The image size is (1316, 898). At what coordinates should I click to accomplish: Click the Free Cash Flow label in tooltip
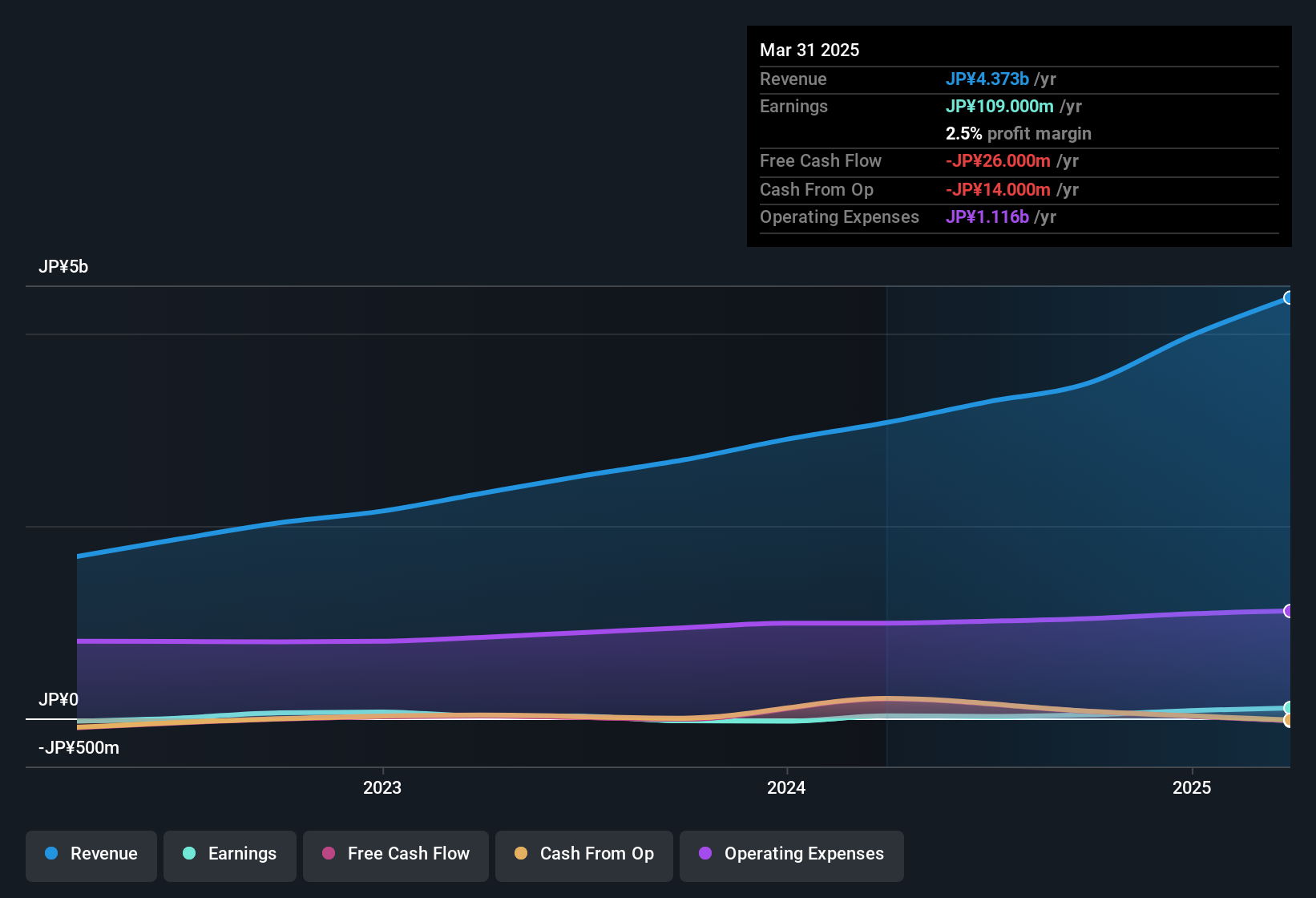821,160
